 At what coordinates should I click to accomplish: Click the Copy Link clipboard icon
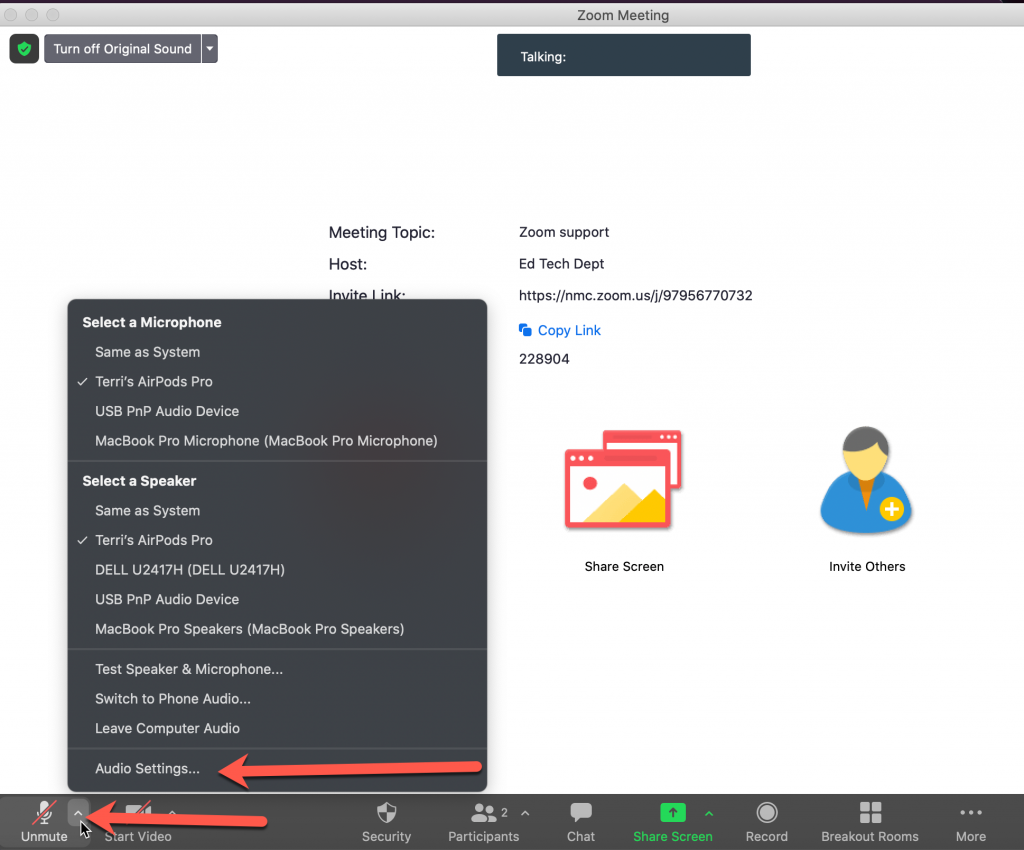pyautogui.click(x=525, y=330)
